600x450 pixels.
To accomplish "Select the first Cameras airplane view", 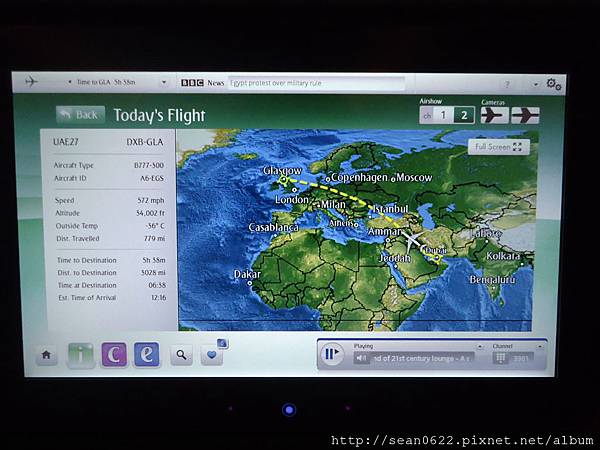I will 494,115.
